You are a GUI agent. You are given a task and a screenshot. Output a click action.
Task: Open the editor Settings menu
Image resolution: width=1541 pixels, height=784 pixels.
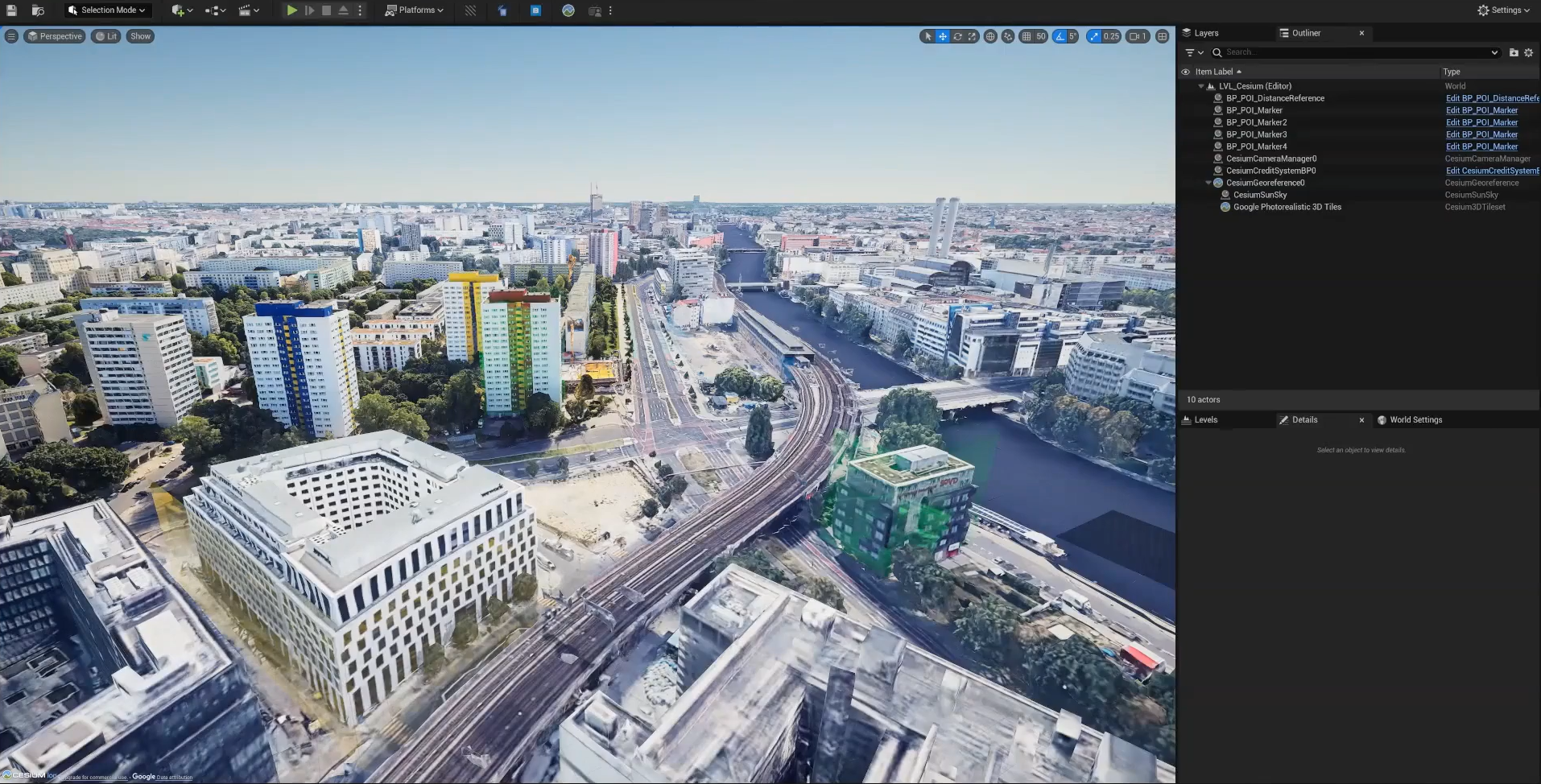(x=1503, y=10)
